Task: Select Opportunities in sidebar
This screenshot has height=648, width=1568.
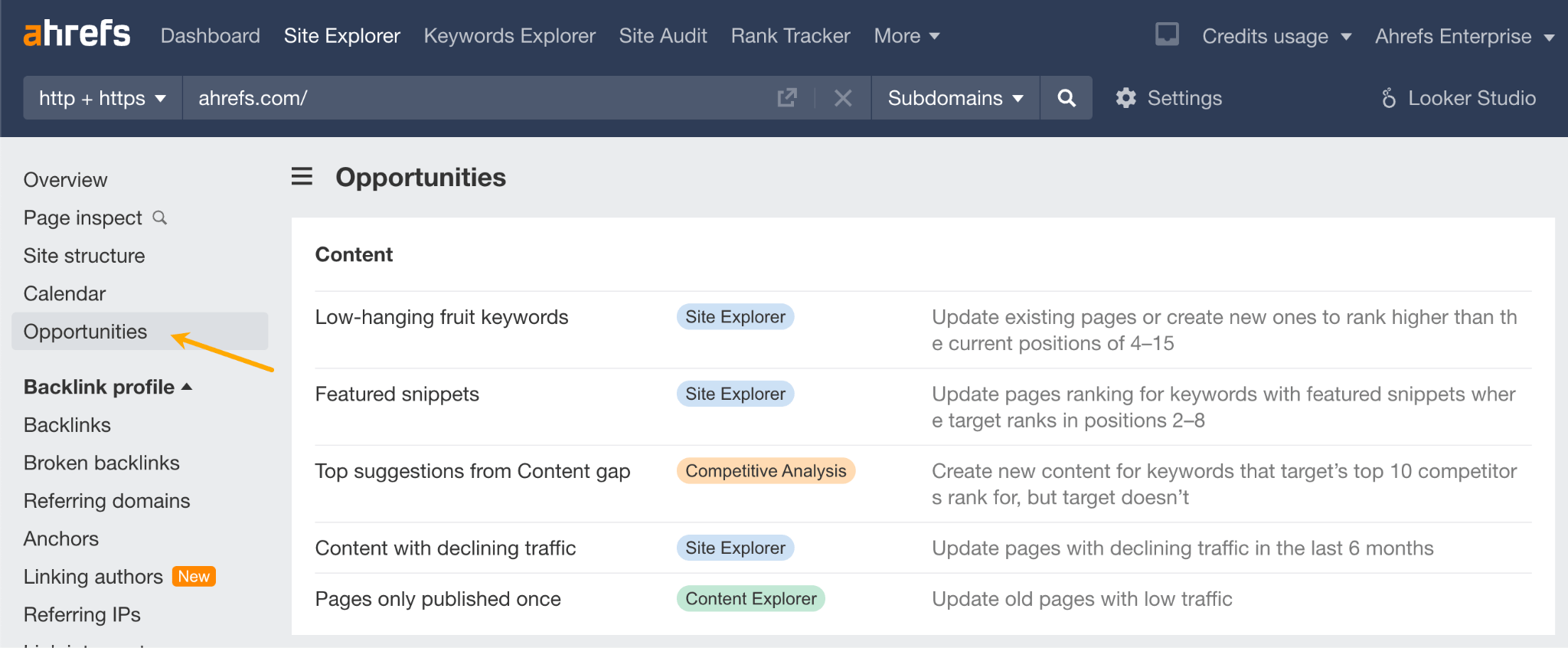Action: click(140, 332)
